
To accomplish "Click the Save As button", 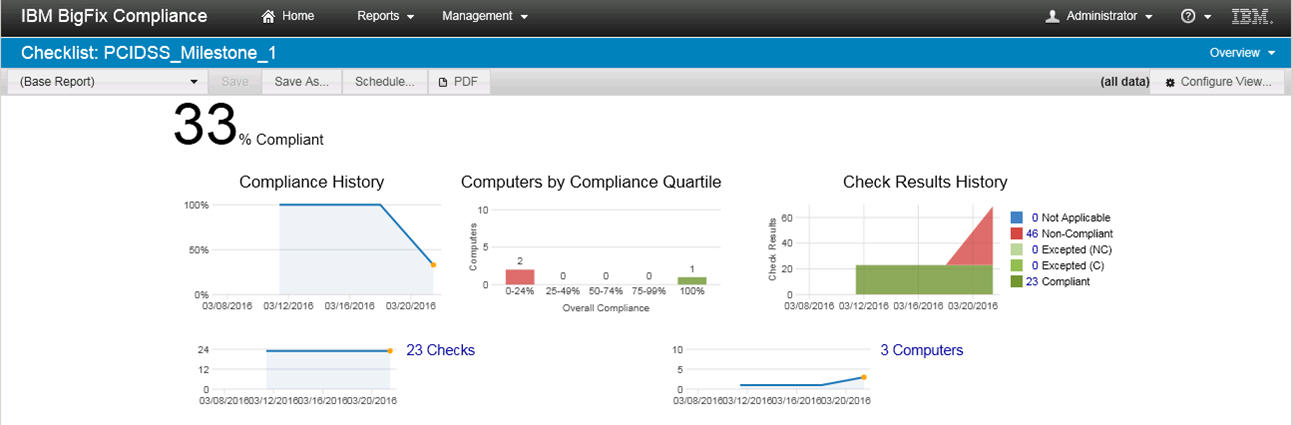I will click(302, 82).
